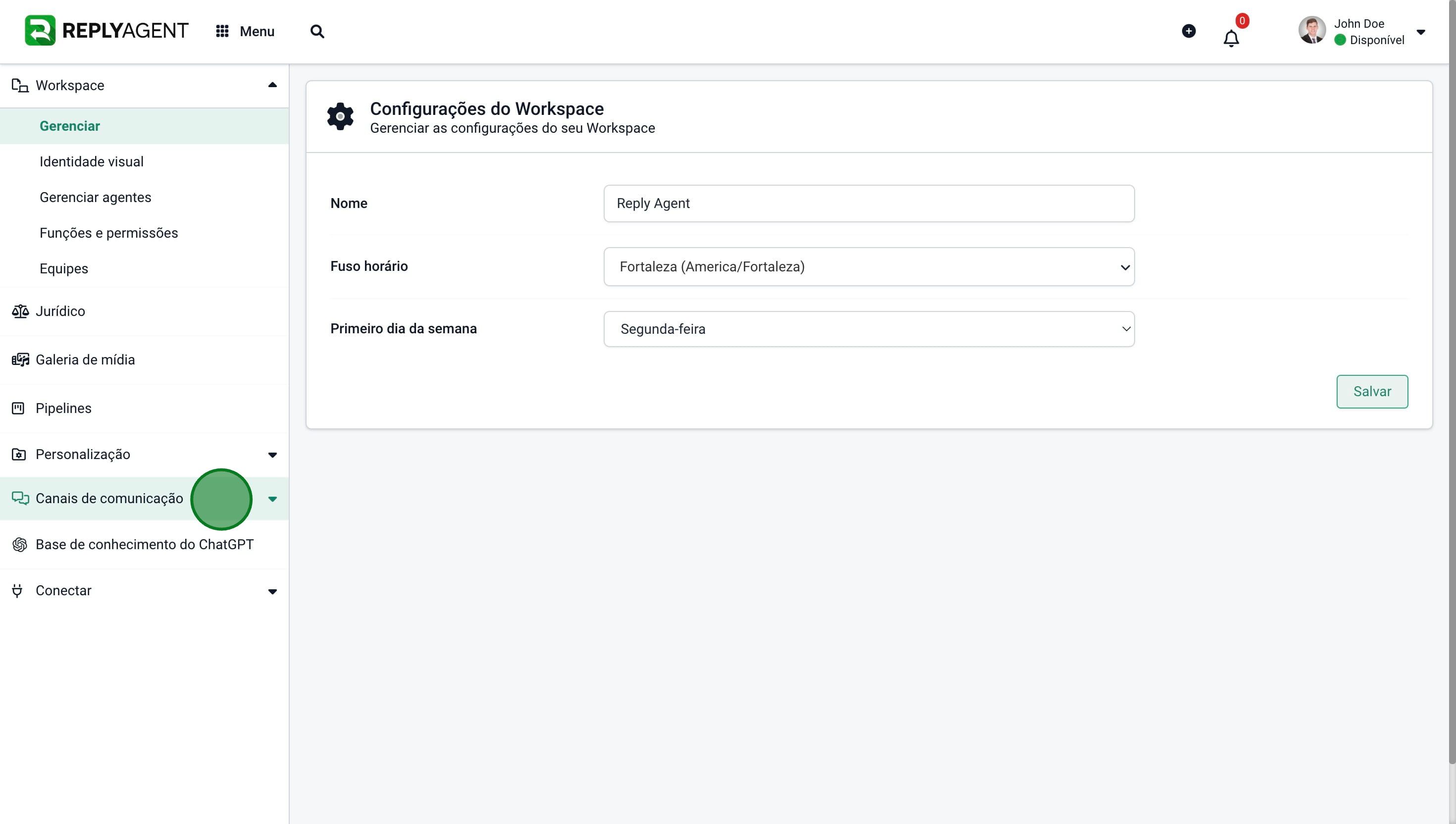Click the Jurídico scales icon
This screenshot has height=824, width=1456.
tap(20, 311)
